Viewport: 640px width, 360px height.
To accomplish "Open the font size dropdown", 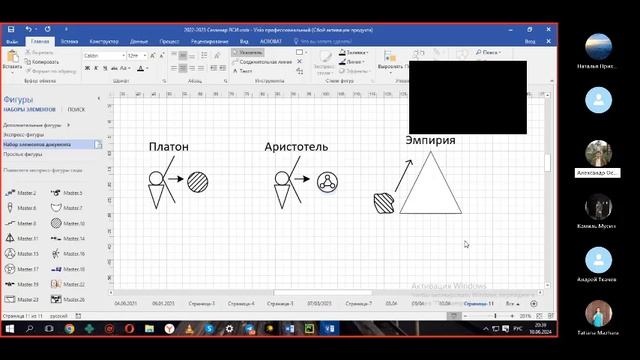I will coord(144,56).
